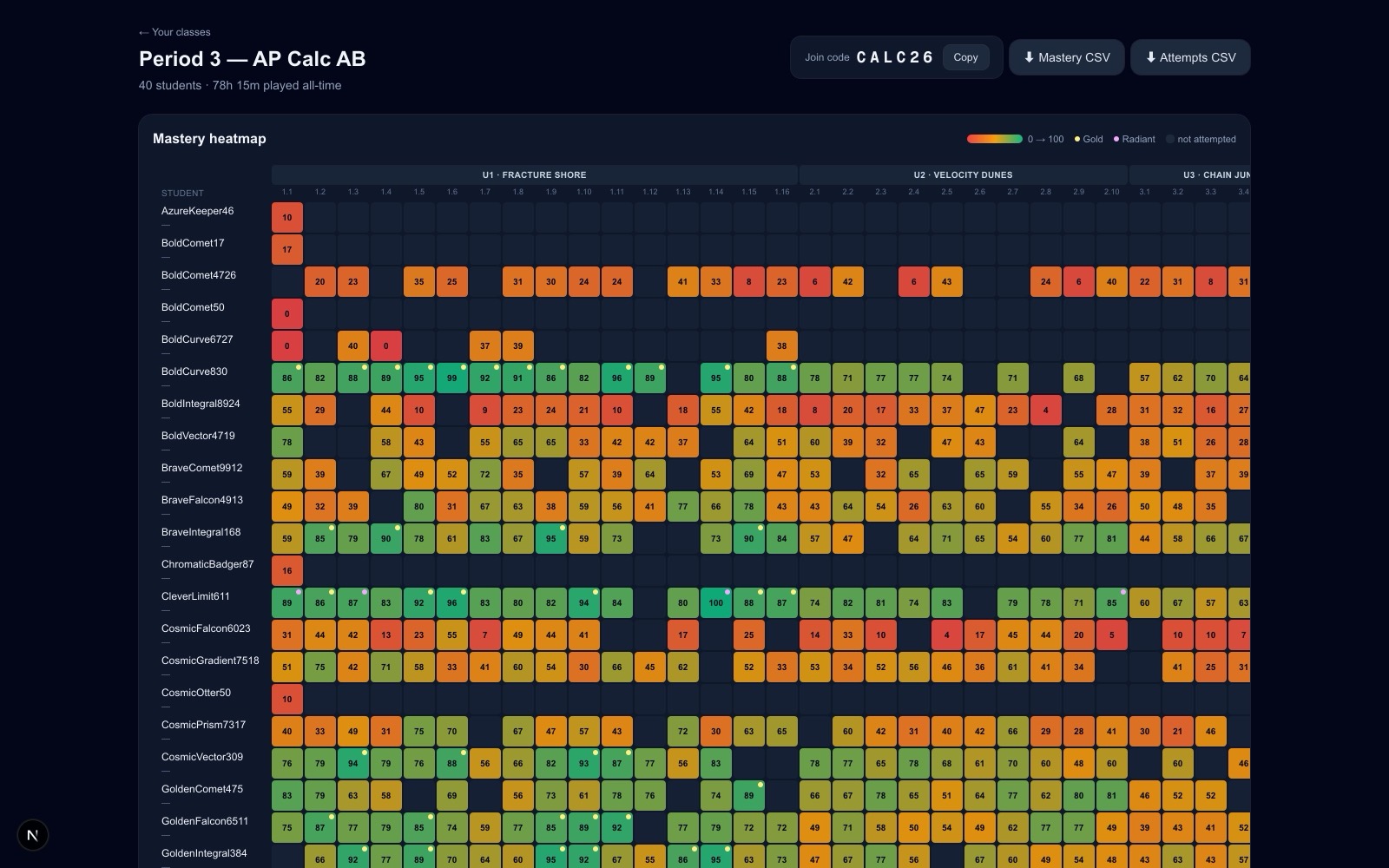
Task: Click GoldenComet475's 1.15 cell showing 89
Action: pos(749,796)
